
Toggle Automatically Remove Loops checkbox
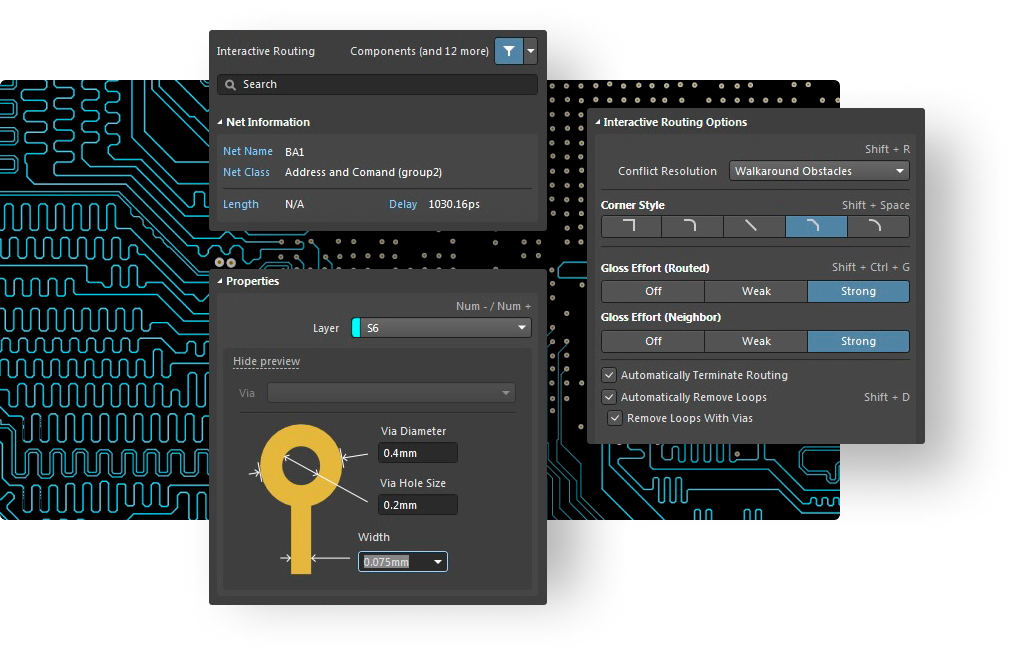coord(609,397)
